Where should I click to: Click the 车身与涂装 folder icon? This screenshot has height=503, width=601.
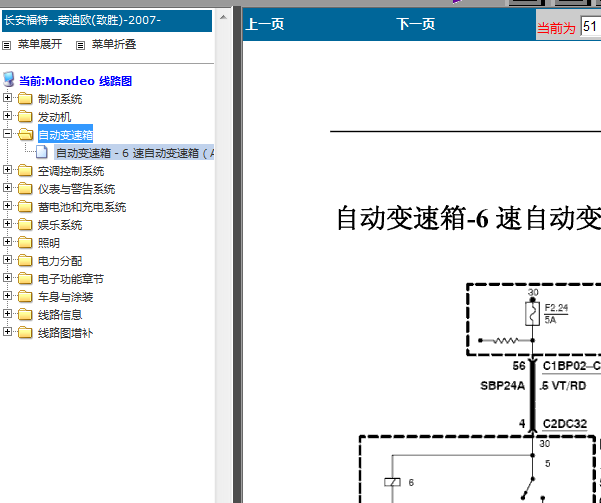tap(25, 297)
